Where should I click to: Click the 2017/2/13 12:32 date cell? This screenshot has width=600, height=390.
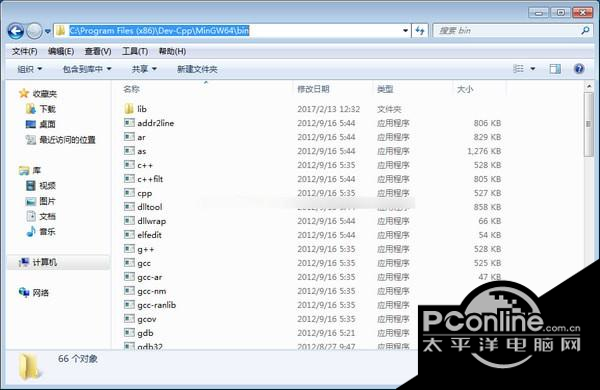coord(328,109)
